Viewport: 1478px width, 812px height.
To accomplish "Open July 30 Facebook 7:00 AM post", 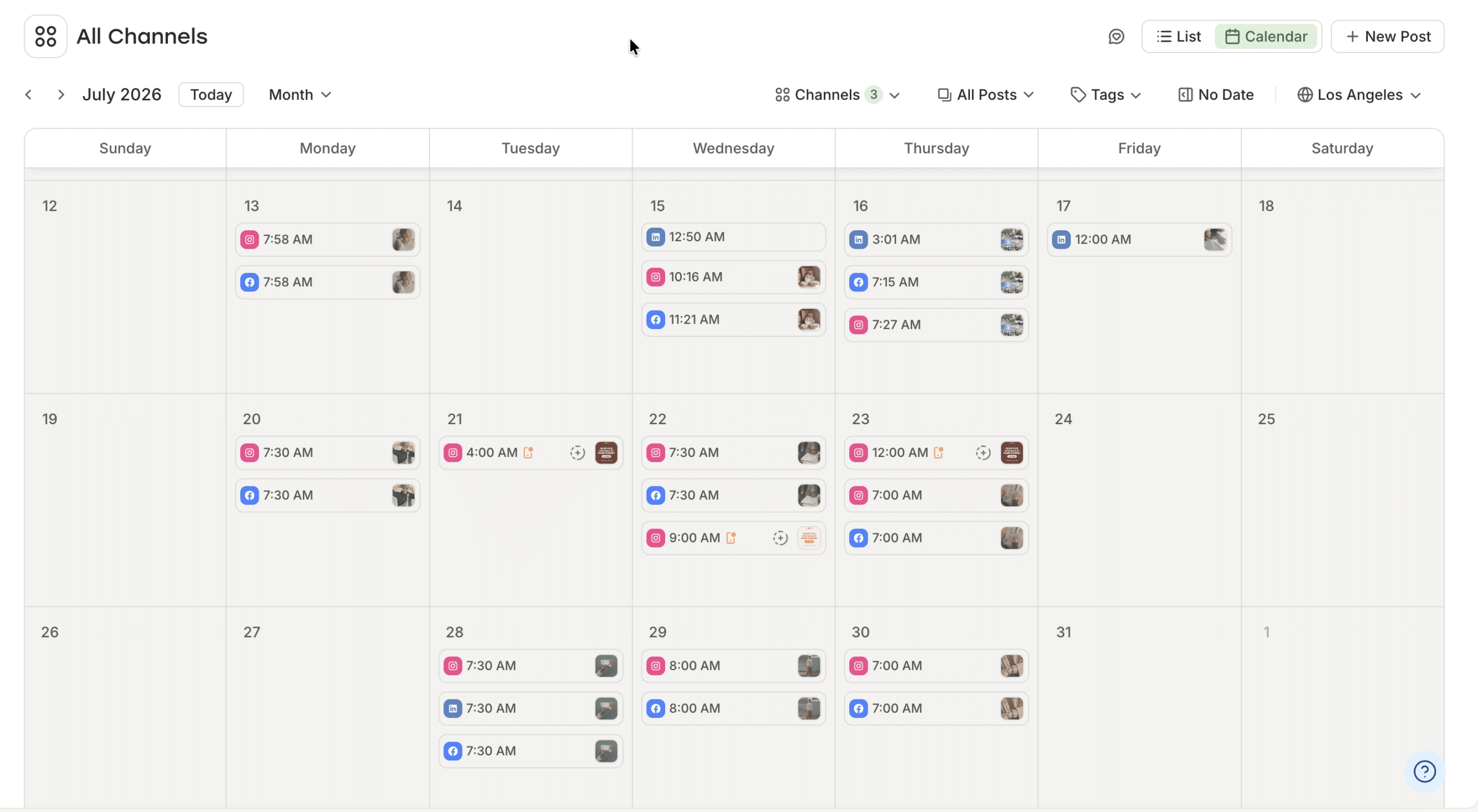I will click(x=936, y=709).
